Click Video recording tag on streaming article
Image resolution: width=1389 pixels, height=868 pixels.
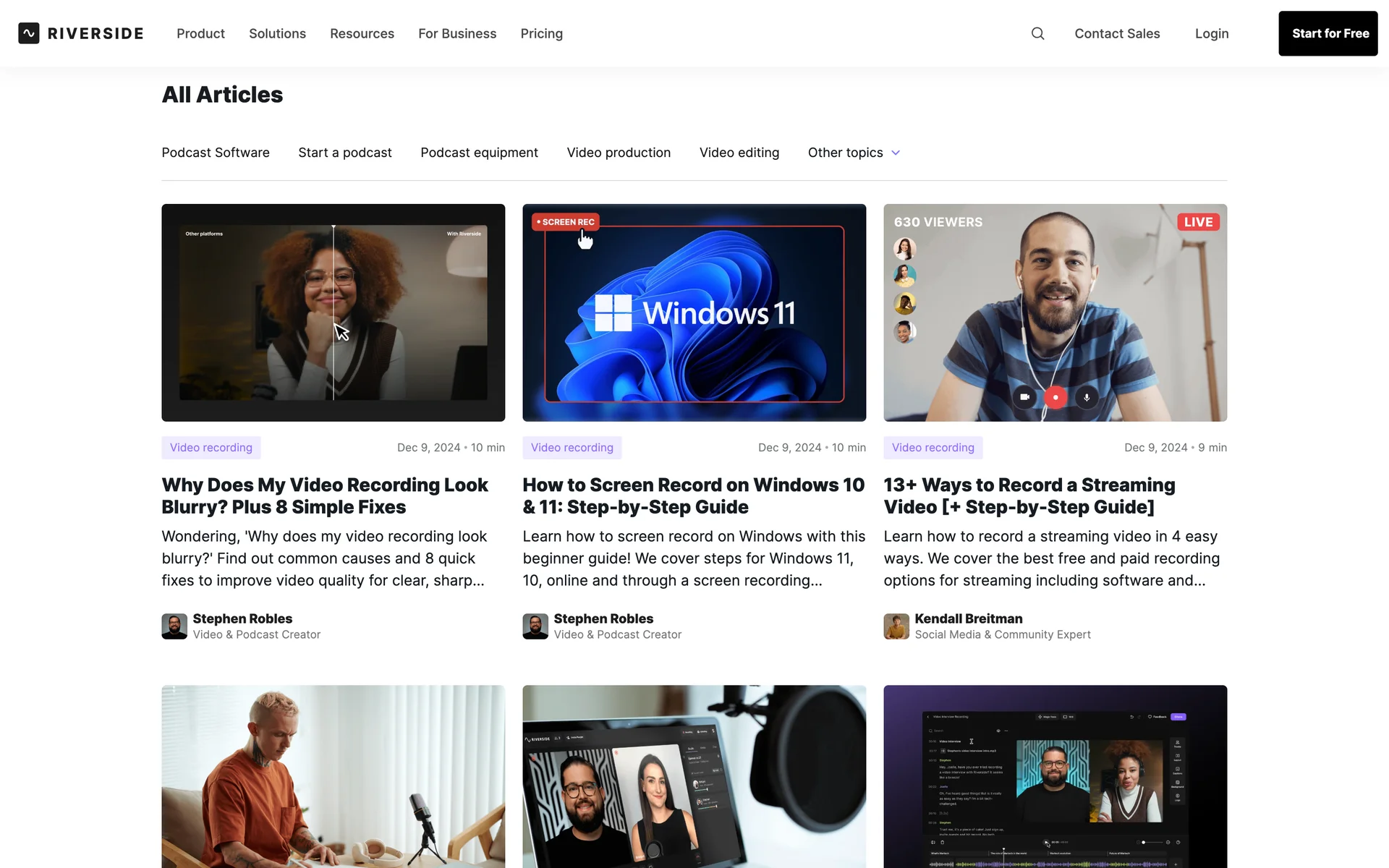click(933, 448)
